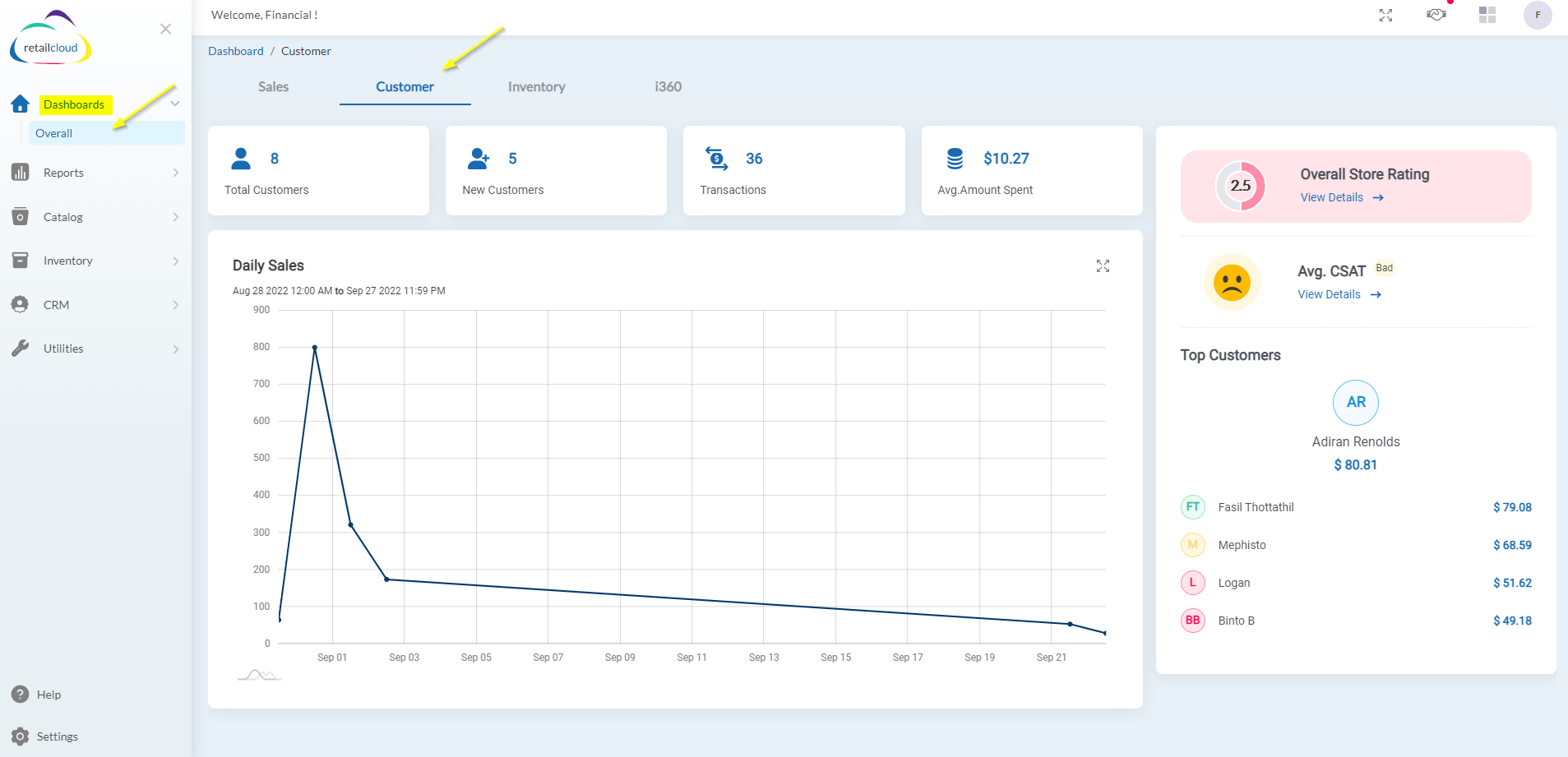1568x757 pixels.
Task: Open the apps grid icon
Action: coord(1487,15)
